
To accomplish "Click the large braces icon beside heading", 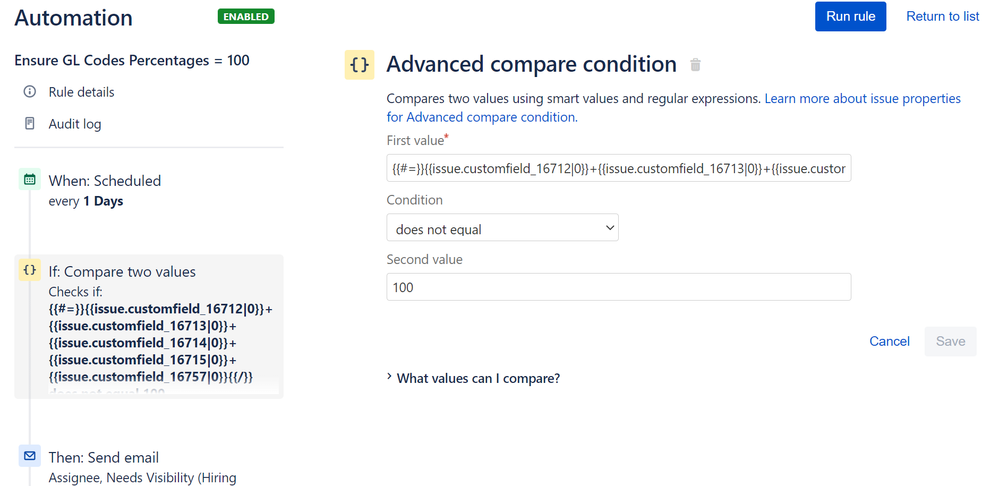I will [x=359, y=65].
